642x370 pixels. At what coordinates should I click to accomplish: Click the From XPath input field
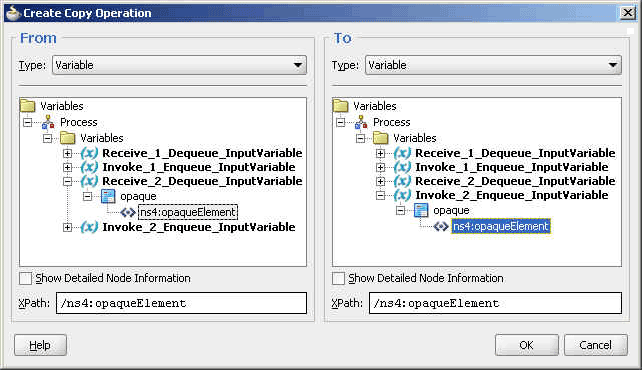click(x=181, y=303)
